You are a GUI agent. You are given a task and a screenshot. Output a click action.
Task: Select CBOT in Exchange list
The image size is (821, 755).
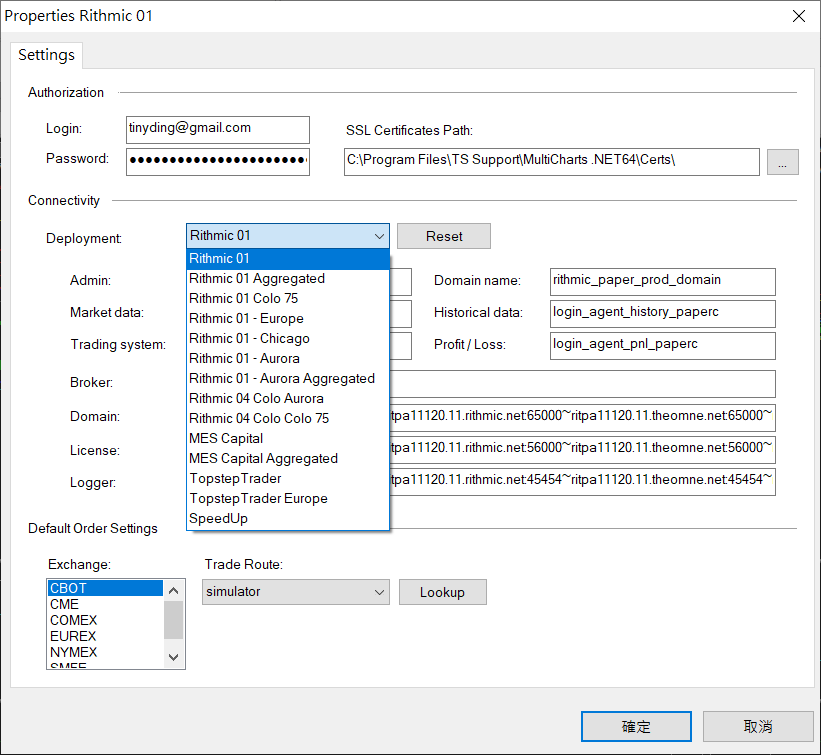[105, 588]
